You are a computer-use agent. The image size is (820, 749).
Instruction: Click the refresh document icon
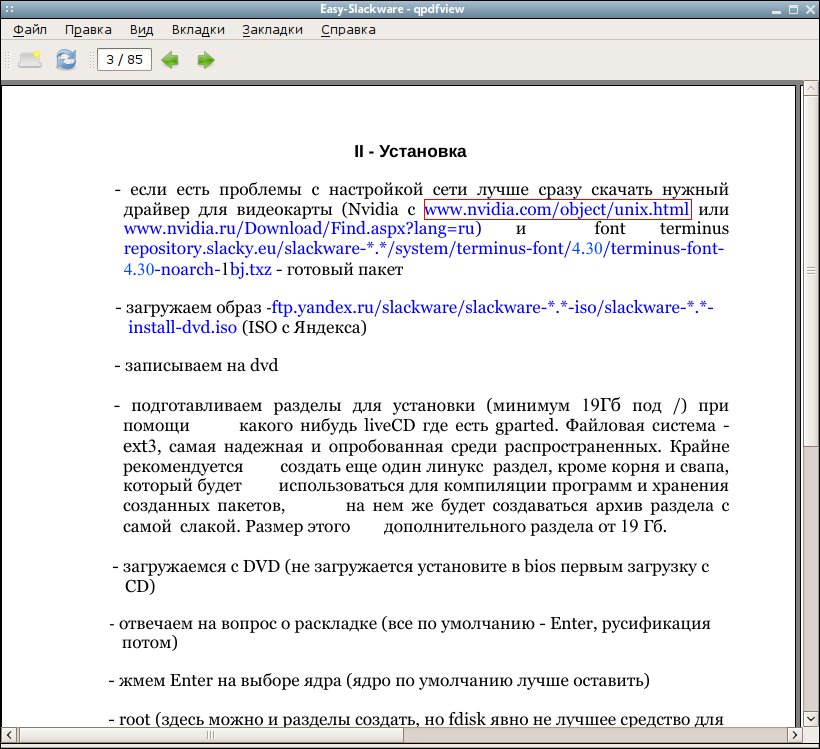pos(66,59)
